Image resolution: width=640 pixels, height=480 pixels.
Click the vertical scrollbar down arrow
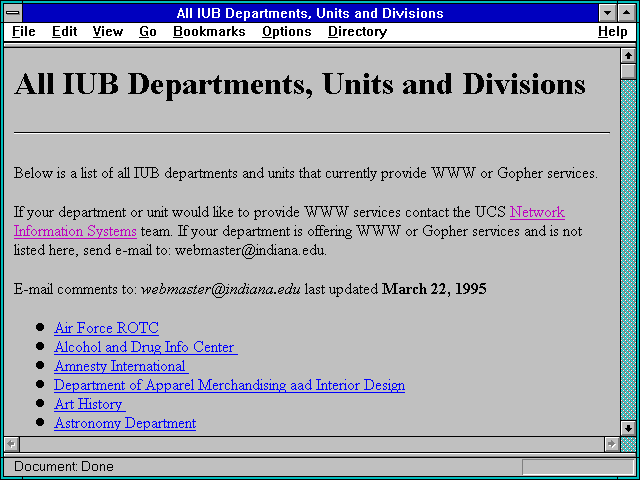coord(629,429)
